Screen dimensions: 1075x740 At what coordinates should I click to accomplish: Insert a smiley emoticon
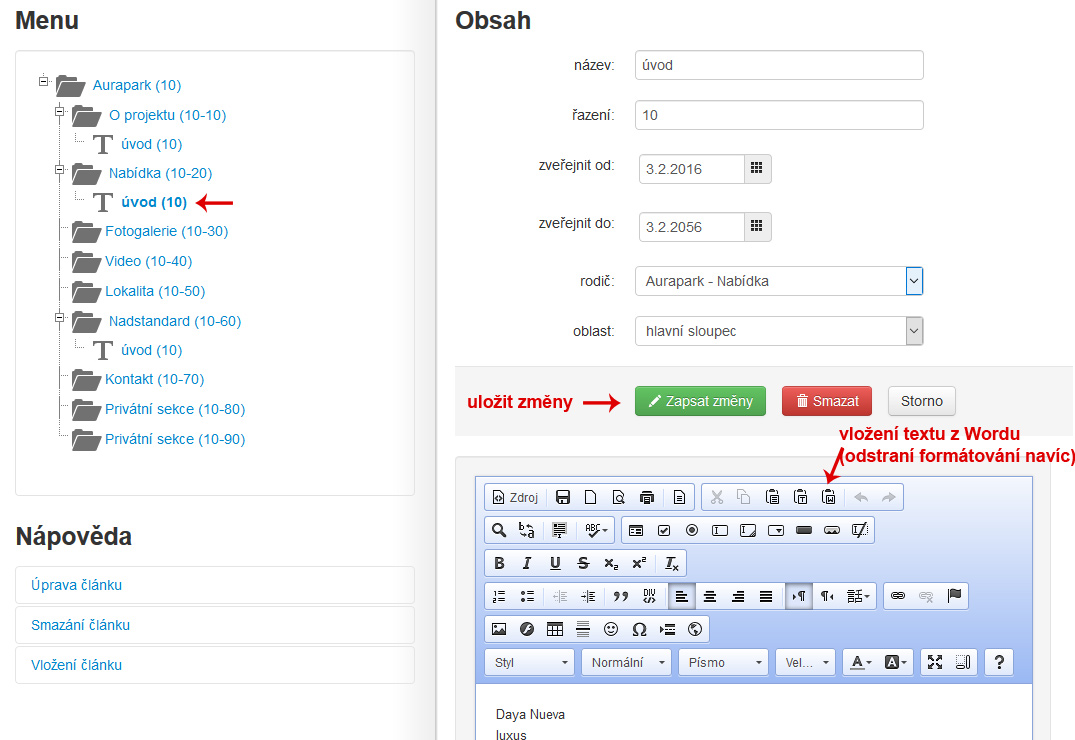click(611, 629)
